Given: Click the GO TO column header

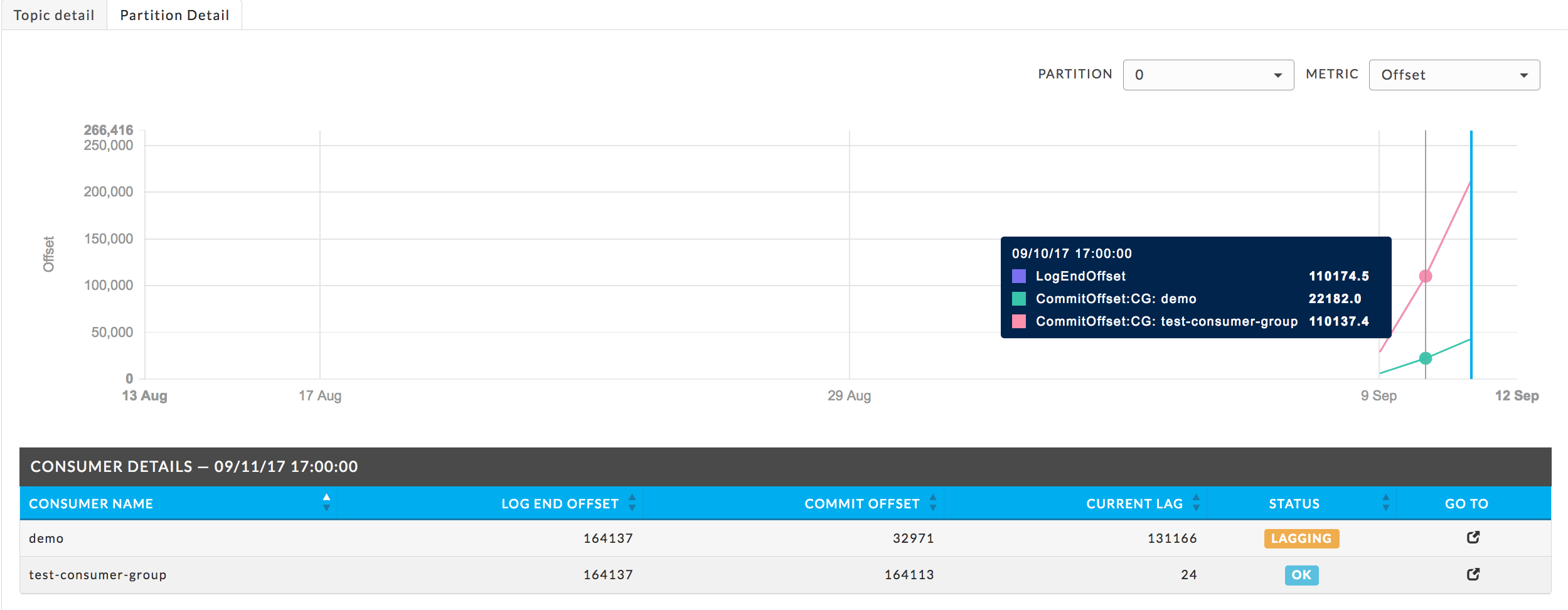Looking at the screenshot, I should pos(1466,503).
